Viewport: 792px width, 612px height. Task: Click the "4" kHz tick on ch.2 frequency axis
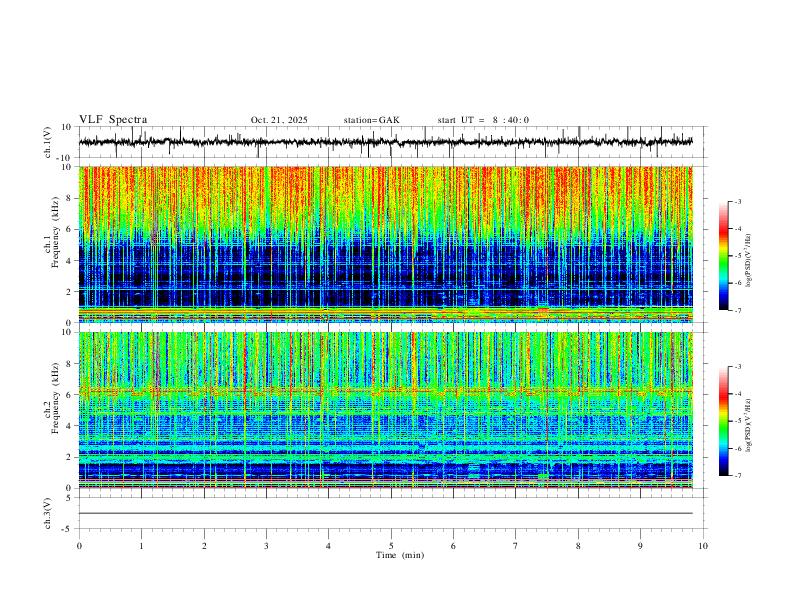70,426
